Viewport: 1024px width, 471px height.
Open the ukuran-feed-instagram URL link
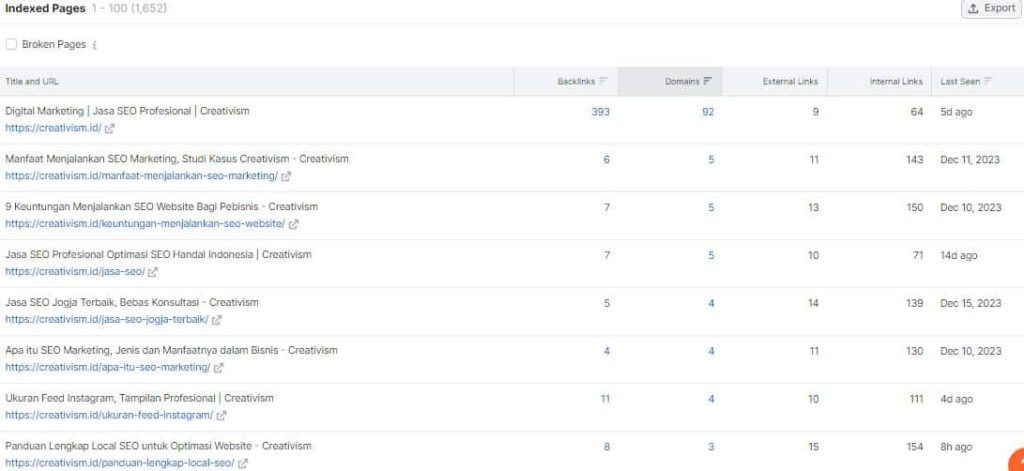point(109,415)
